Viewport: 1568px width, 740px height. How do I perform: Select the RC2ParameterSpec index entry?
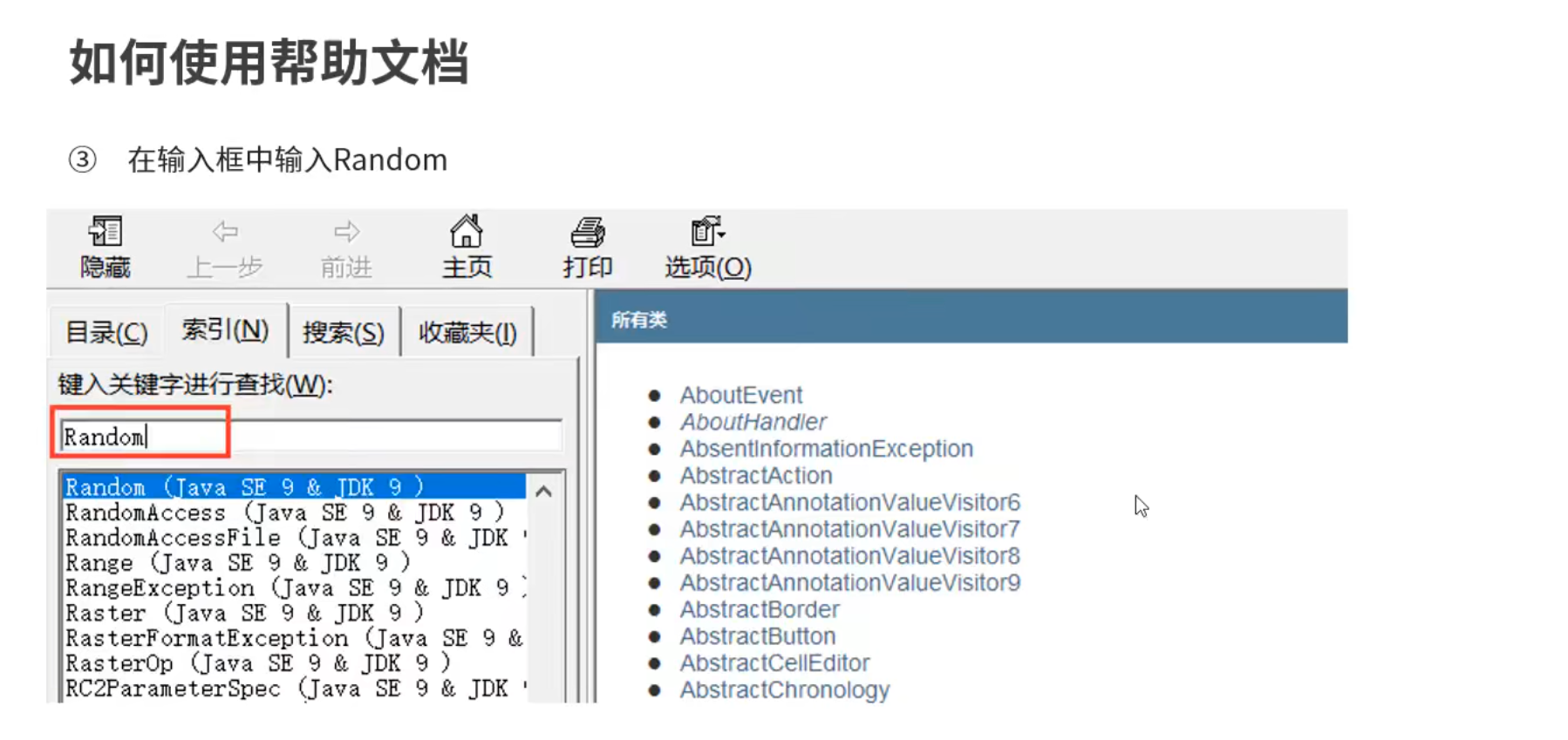click(294, 689)
